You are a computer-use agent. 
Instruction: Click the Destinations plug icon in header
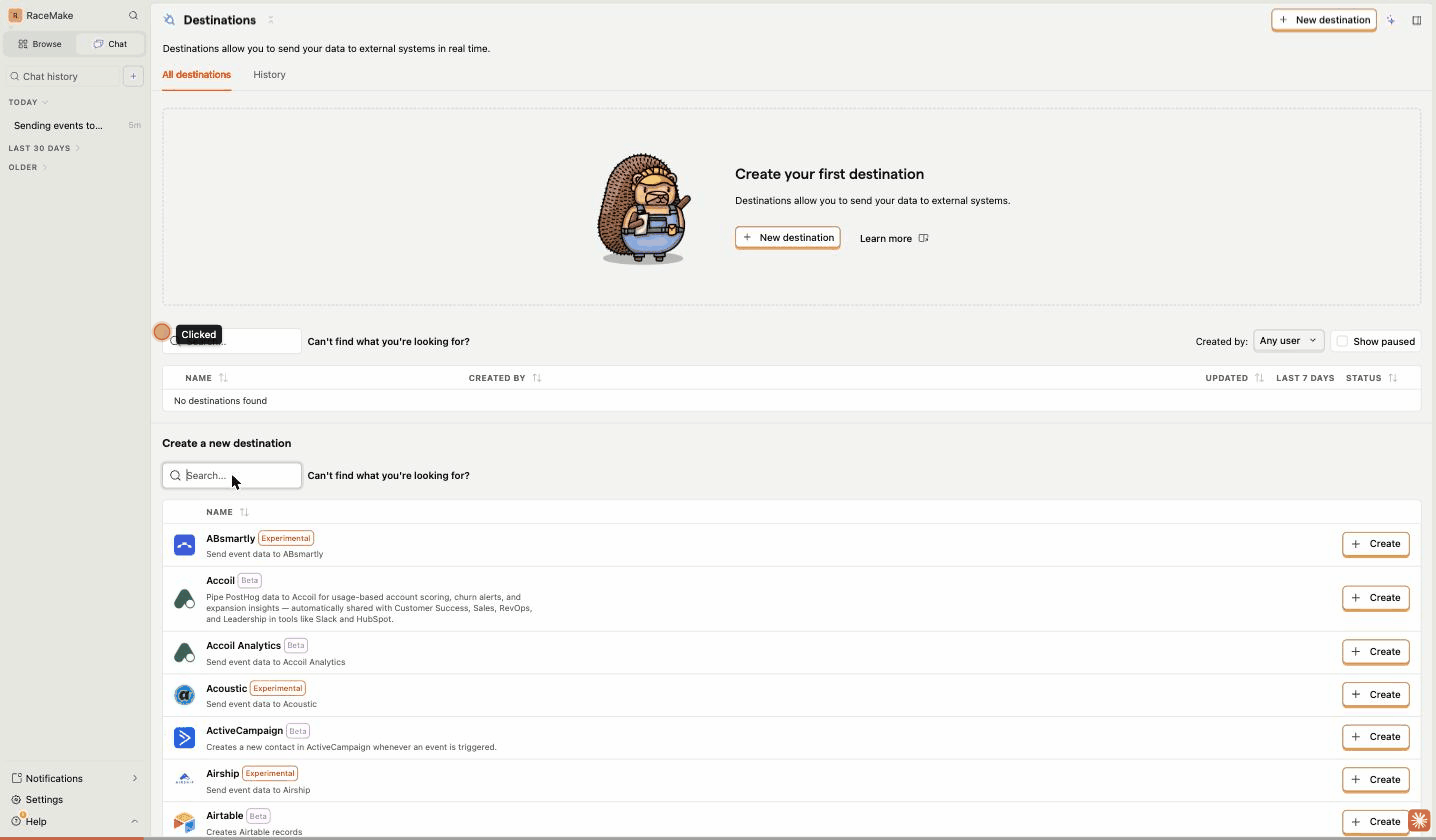[169, 20]
